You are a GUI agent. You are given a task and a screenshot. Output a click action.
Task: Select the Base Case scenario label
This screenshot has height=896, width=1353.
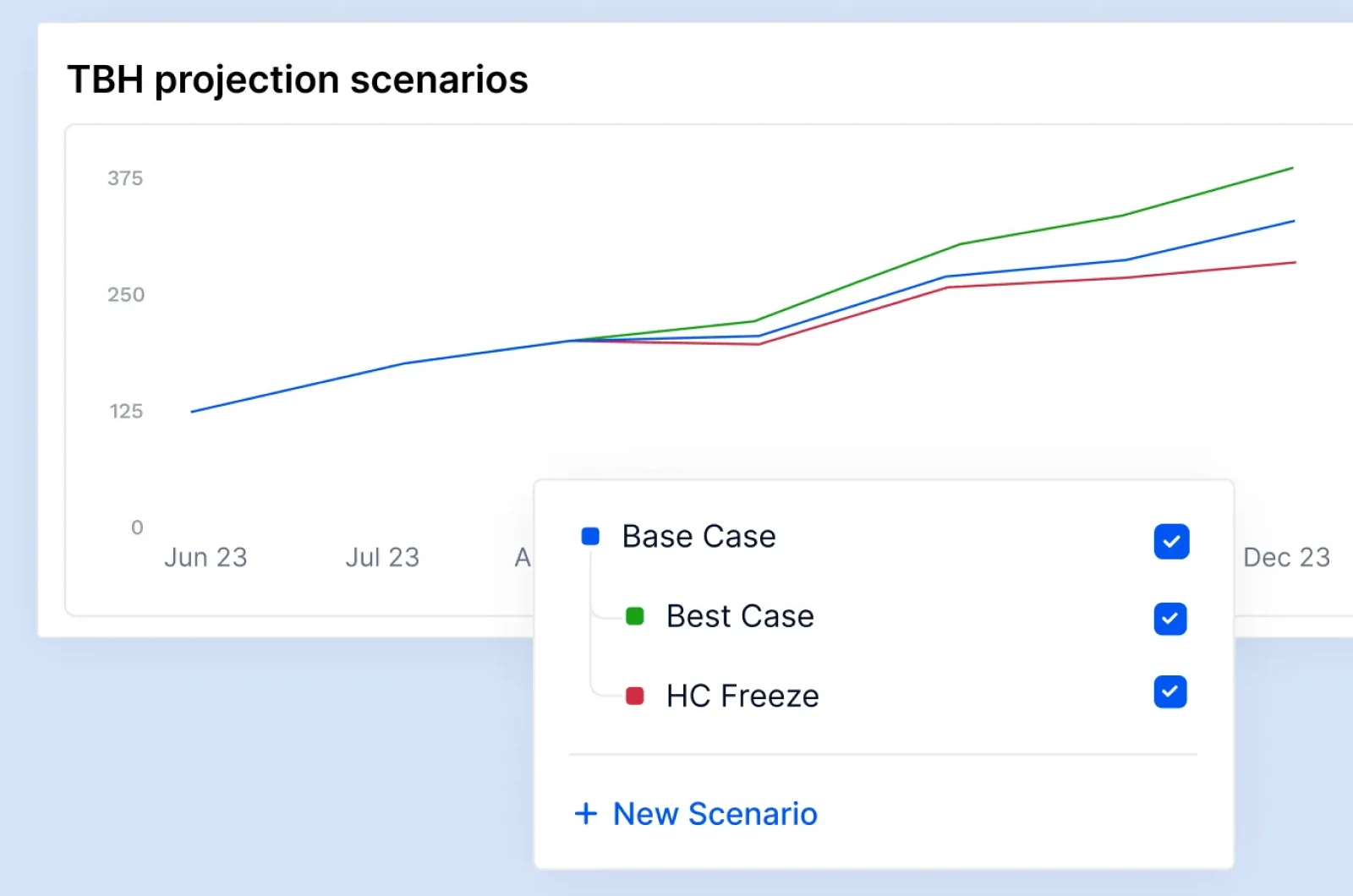point(698,536)
